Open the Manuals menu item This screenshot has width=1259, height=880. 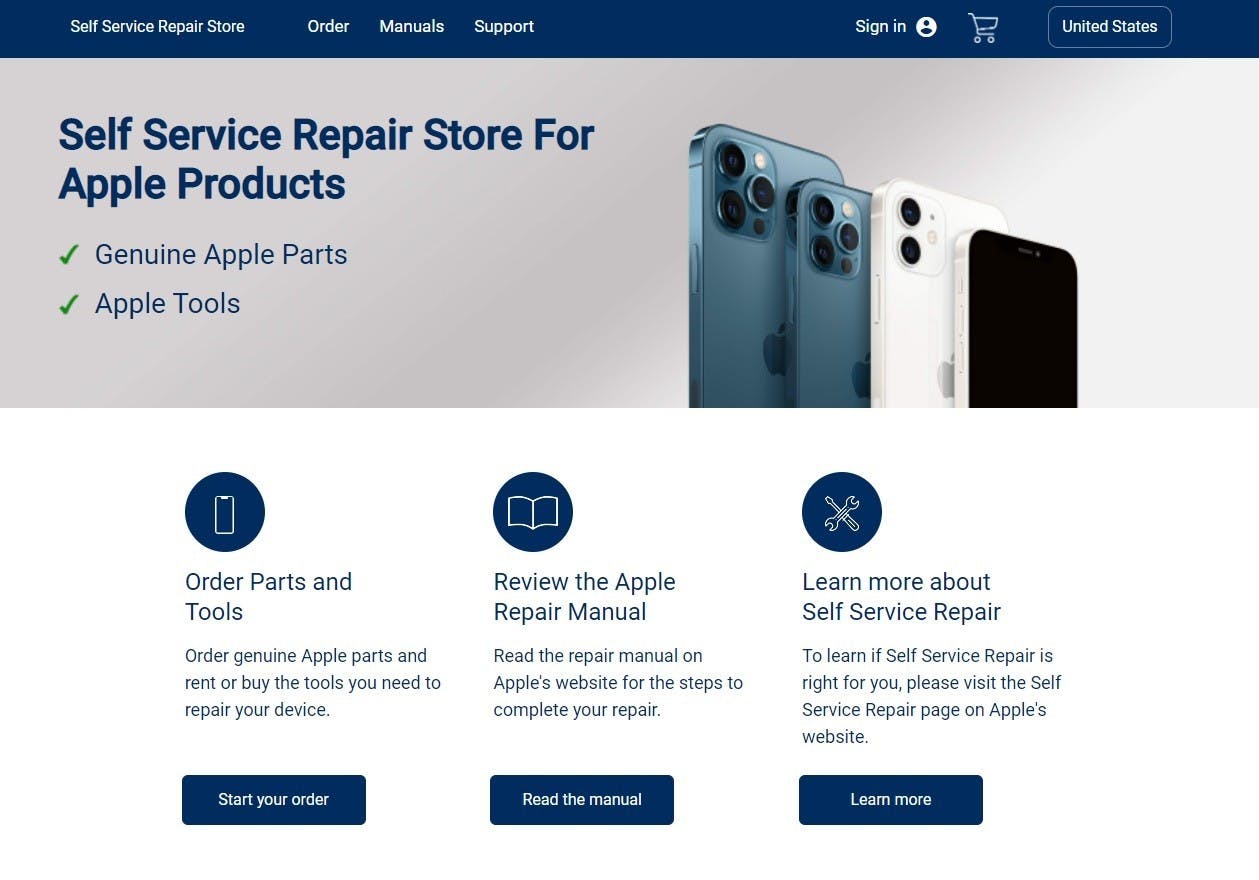coord(412,27)
